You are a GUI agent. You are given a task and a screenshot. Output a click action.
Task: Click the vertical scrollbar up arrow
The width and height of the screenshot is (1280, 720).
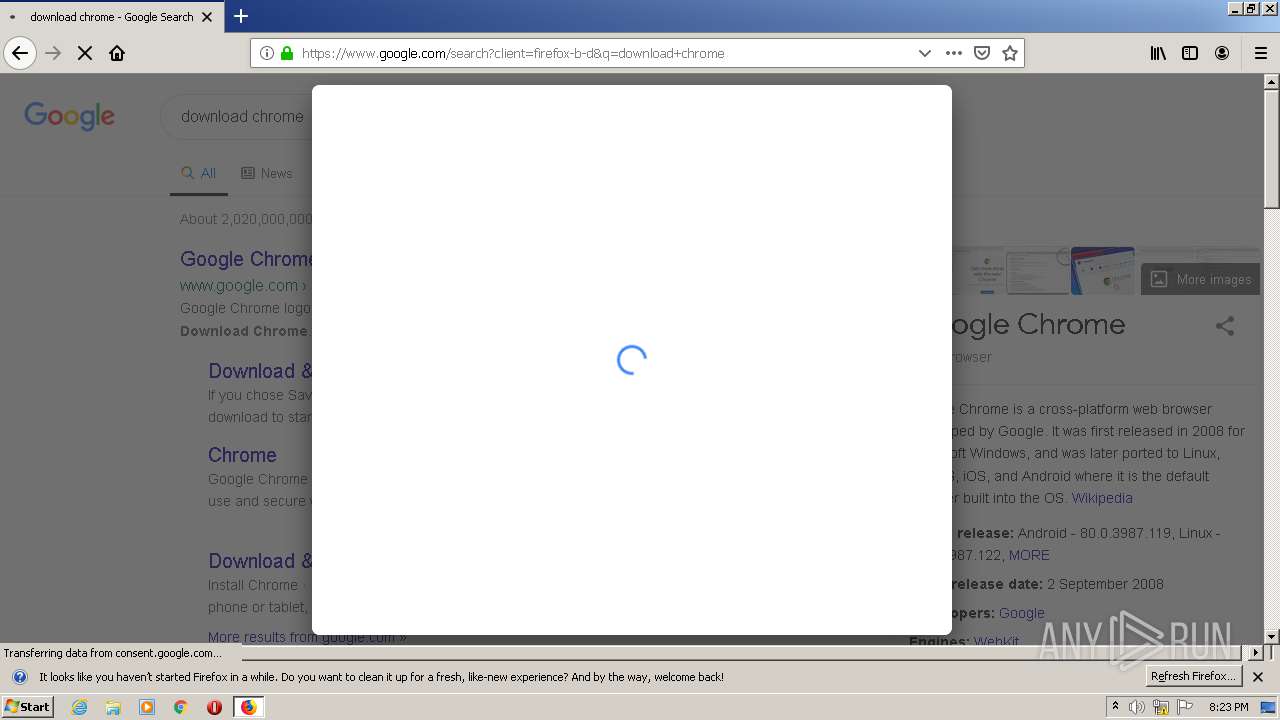(x=1272, y=82)
